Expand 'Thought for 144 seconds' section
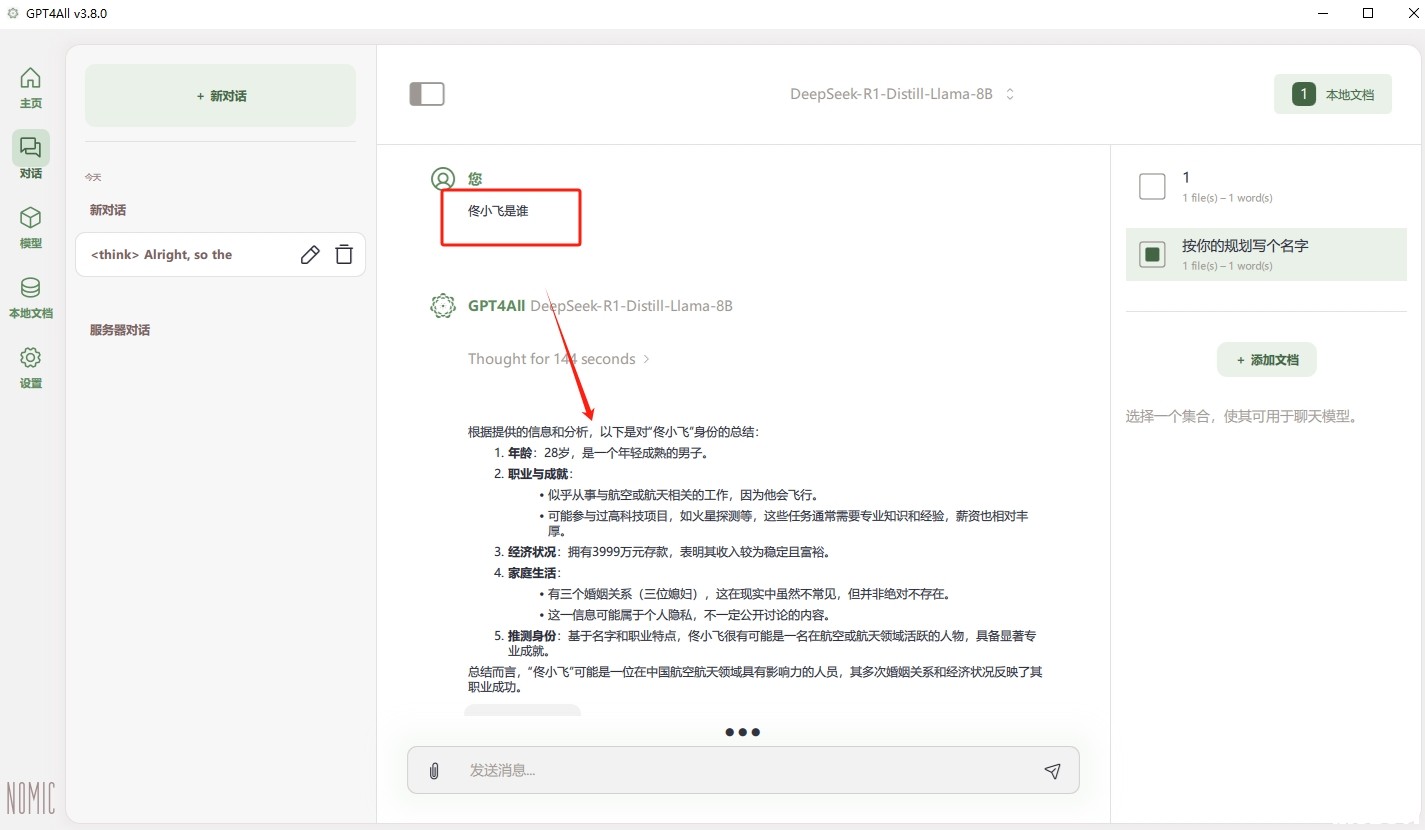The height and width of the screenshot is (830, 1425). pos(559,359)
